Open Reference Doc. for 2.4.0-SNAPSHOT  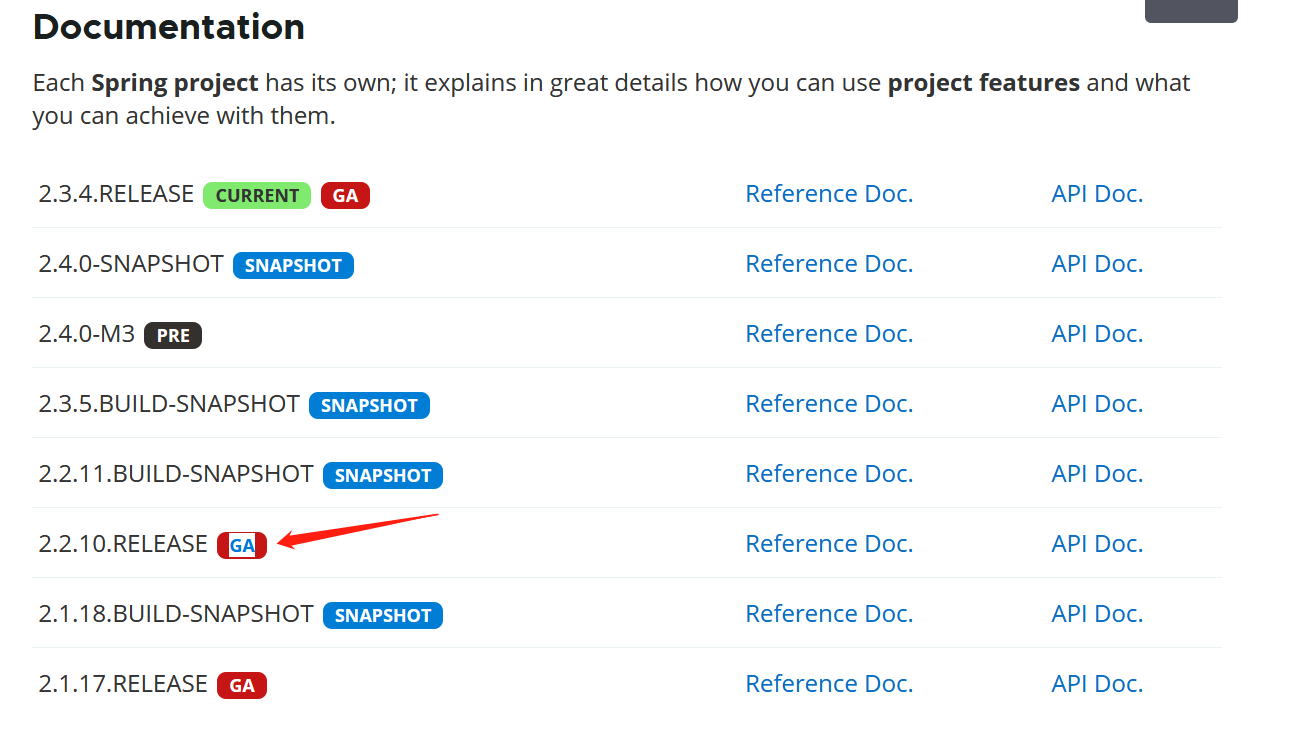829,264
